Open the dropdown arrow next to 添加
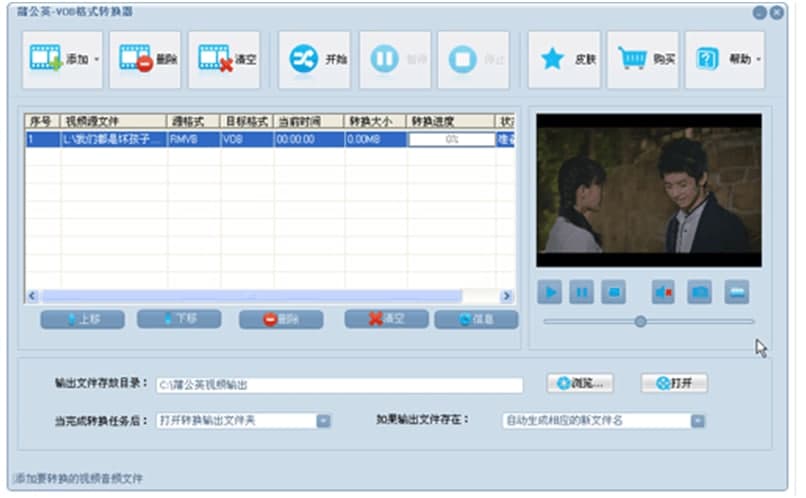 click(97, 60)
